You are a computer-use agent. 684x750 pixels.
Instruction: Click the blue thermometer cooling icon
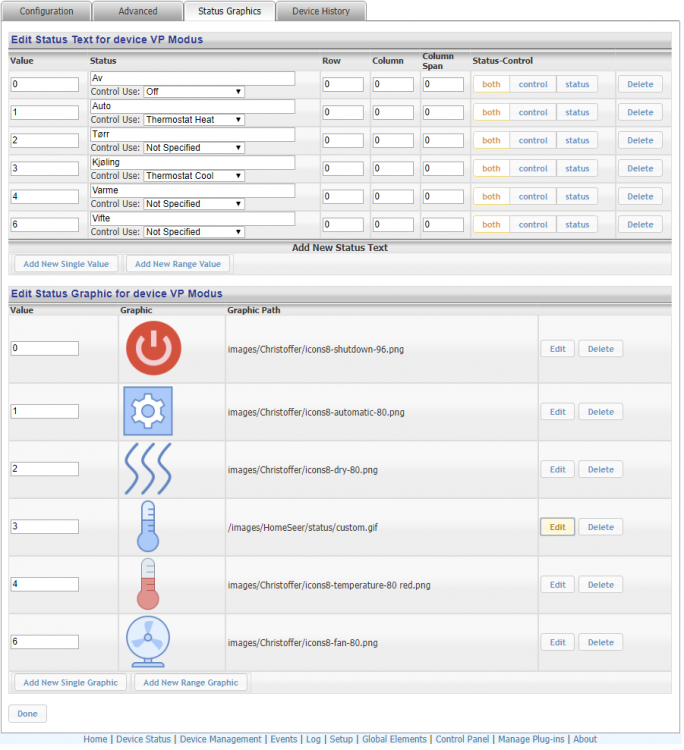tap(148, 527)
